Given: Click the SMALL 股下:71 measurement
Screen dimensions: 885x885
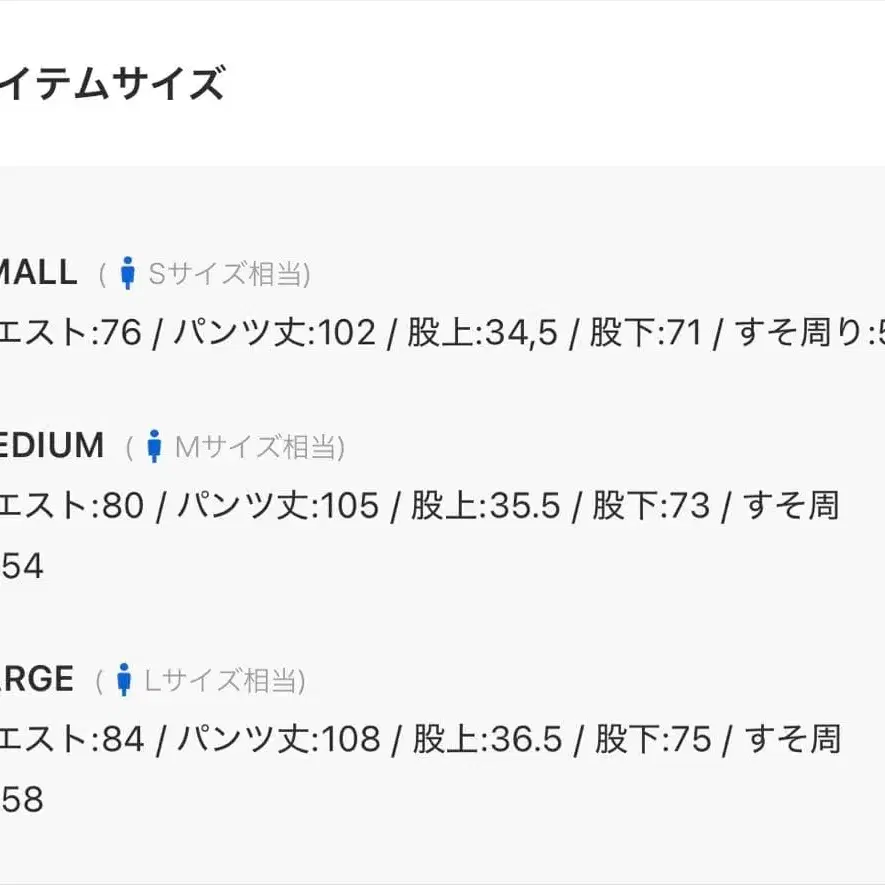Looking at the screenshot, I should point(646,332).
